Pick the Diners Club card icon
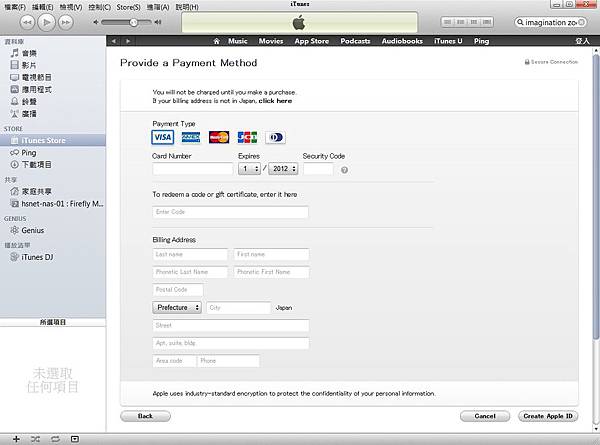The image size is (600, 445). pyautogui.click(x=276, y=137)
